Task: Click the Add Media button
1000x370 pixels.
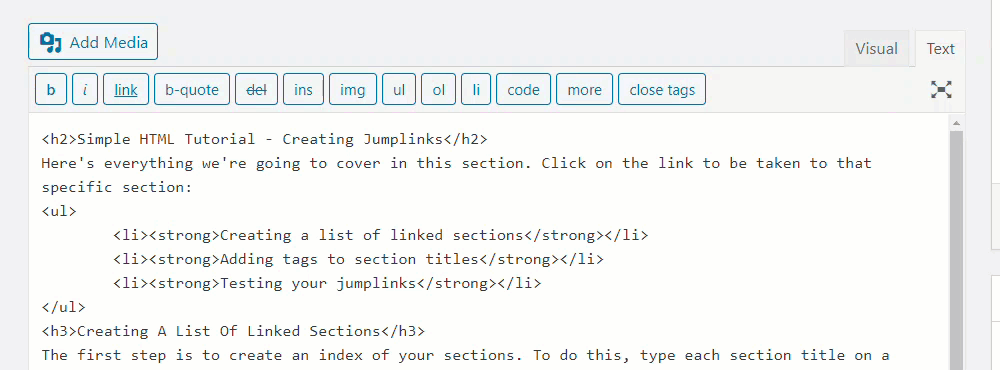Action: tap(92, 42)
